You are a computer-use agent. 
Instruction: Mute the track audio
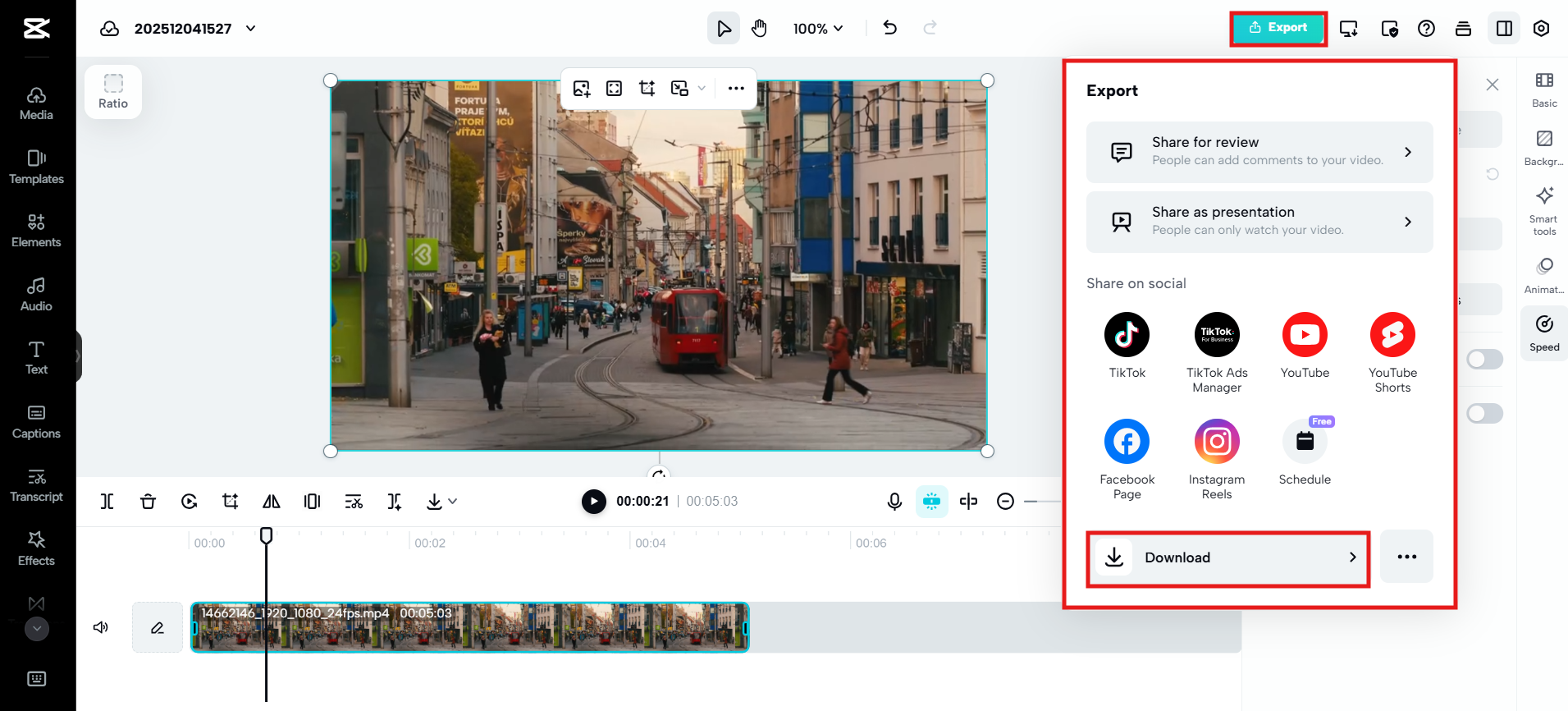[x=101, y=627]
